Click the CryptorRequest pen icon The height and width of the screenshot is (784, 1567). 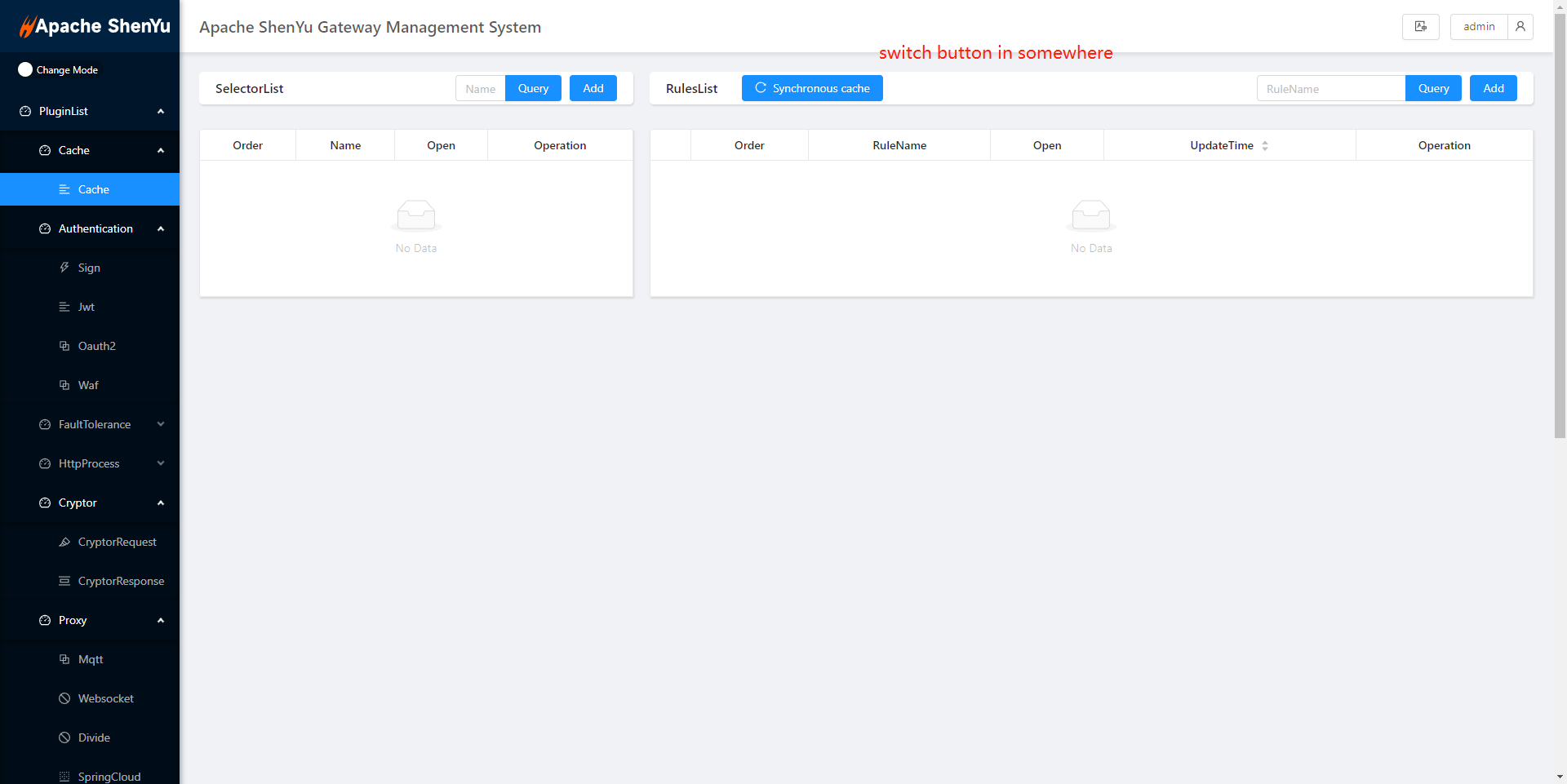tap(64, 542)
